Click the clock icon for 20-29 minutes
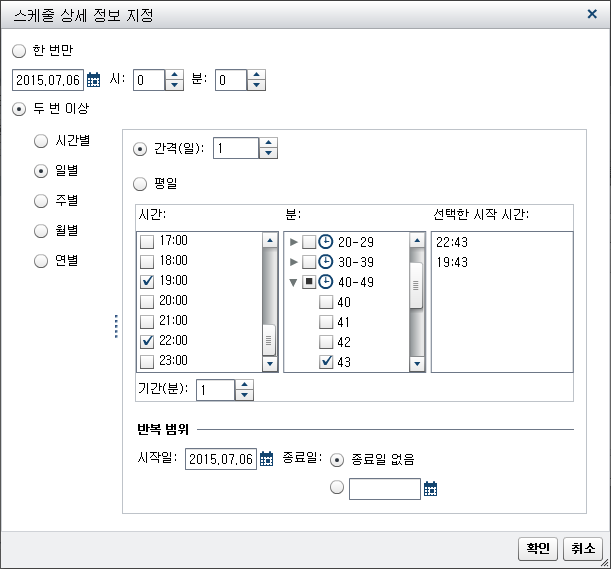This screenshot has width=611, height=569. (x=326, y=242)
